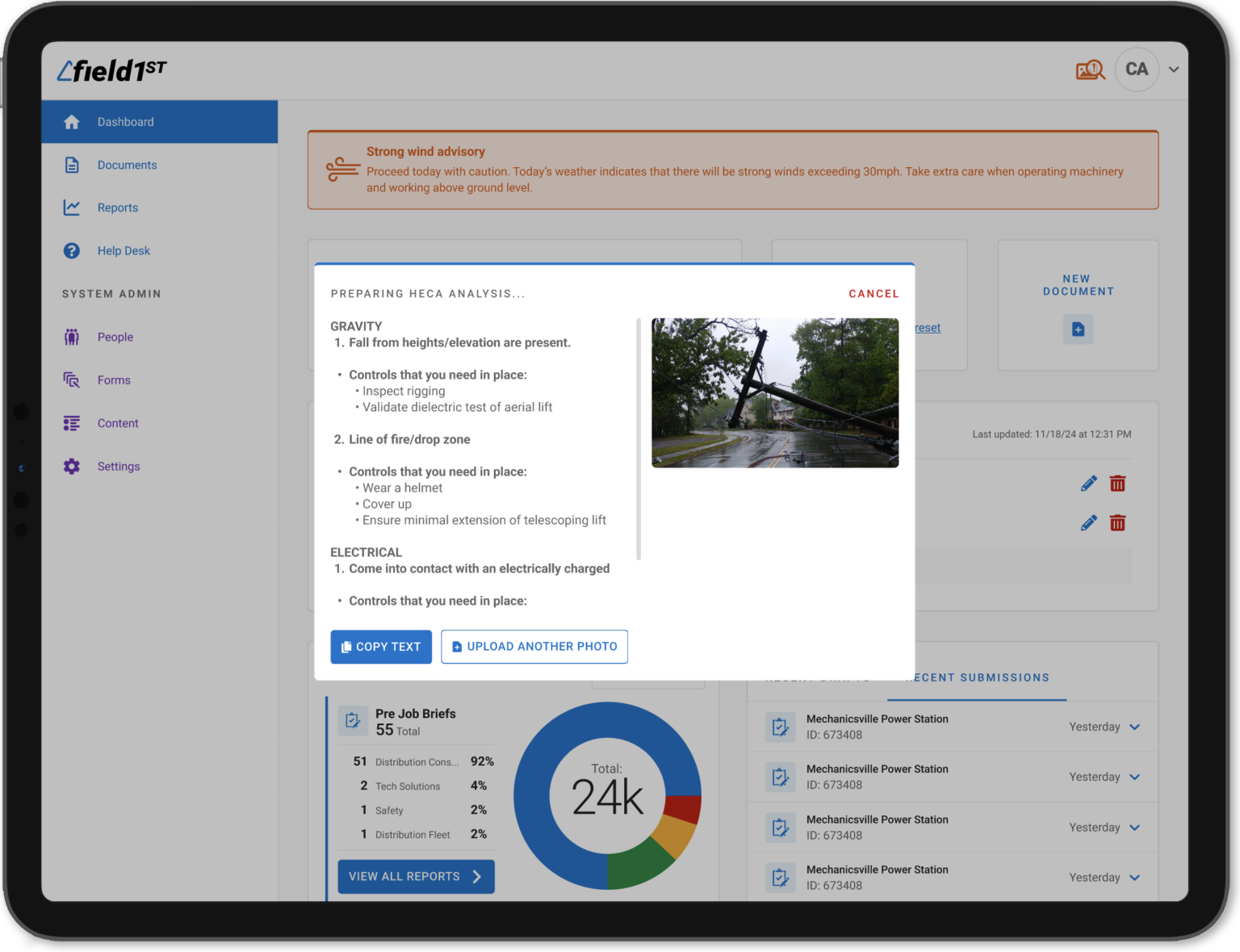Viewport: 1240px width, 952px height.
Task: Open the People admin section icon
Action: pos(72,337)
